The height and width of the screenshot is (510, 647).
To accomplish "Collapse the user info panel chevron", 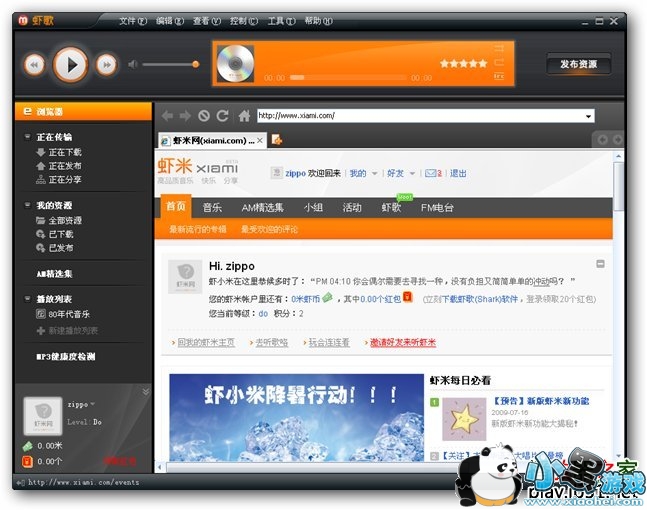I will 146,391.
